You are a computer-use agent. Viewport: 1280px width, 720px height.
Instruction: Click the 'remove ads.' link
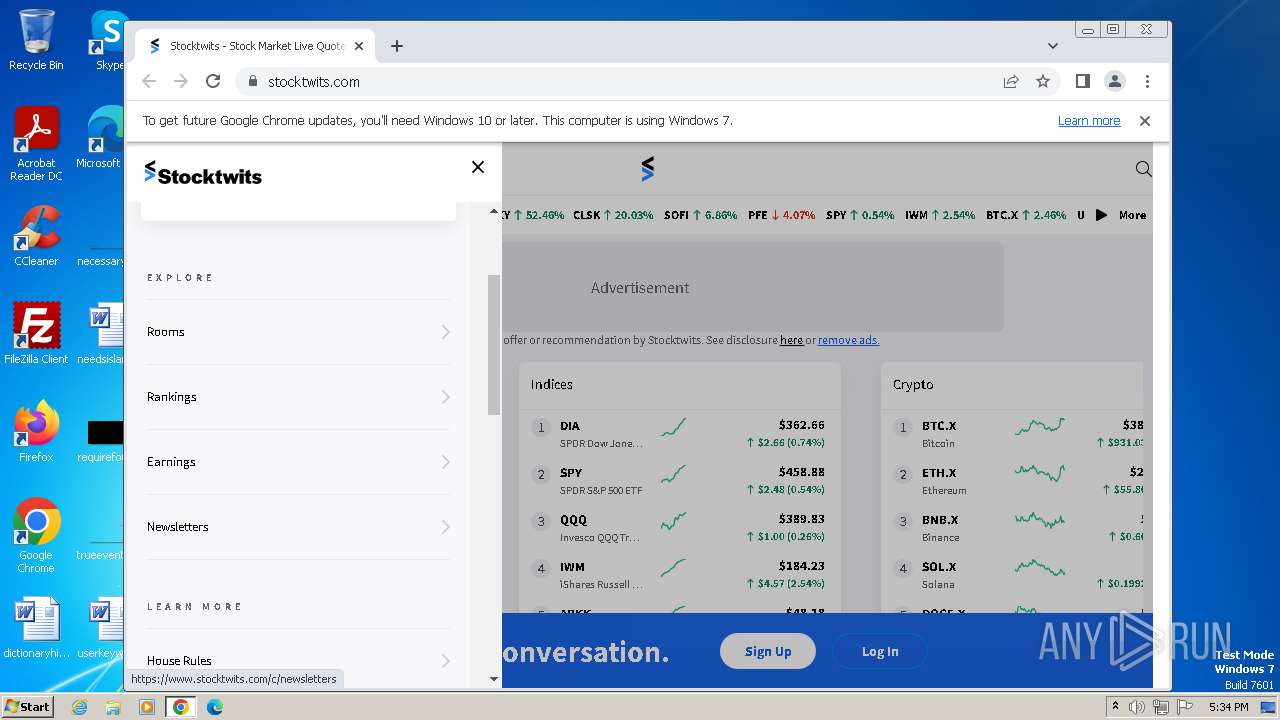coord(848,340)
